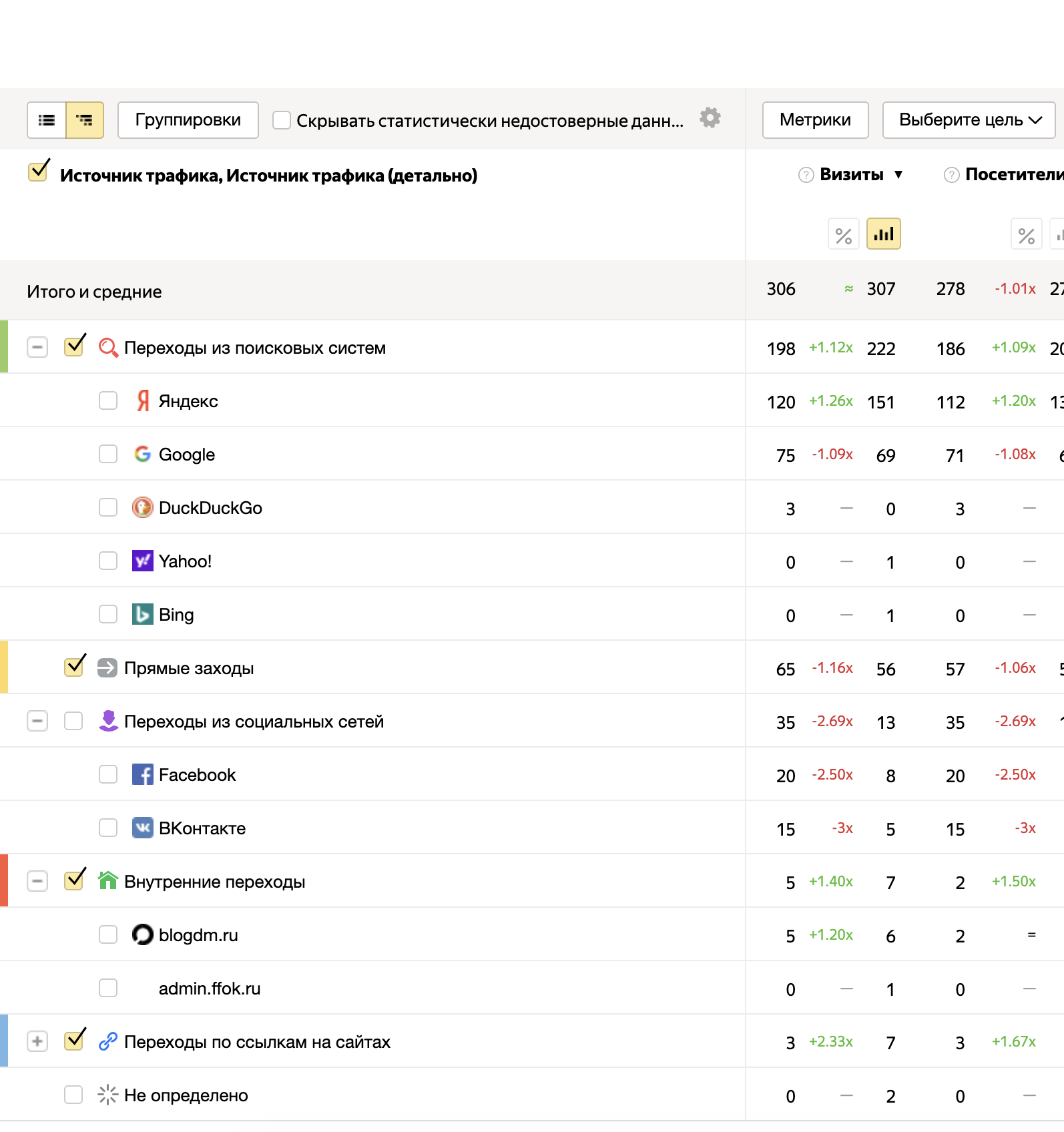Switch to flat list view icon

point(47,120)
